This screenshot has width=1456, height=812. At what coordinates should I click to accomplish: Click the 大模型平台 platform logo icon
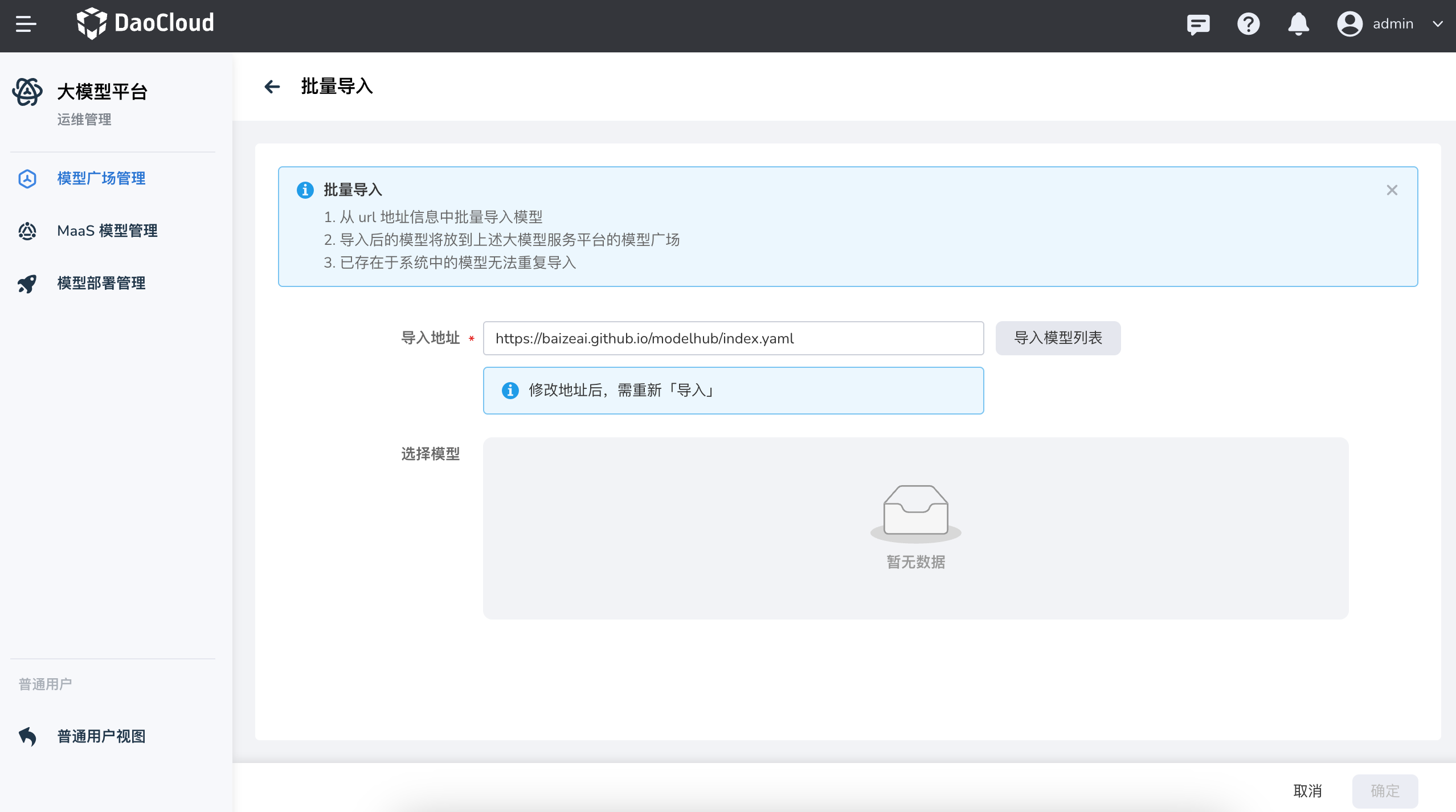27,92
